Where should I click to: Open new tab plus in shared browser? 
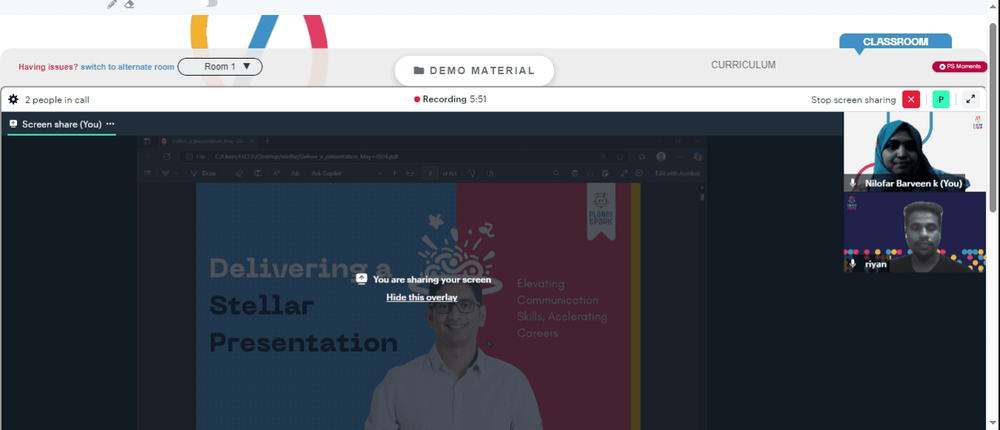click(x=267, y=141)
